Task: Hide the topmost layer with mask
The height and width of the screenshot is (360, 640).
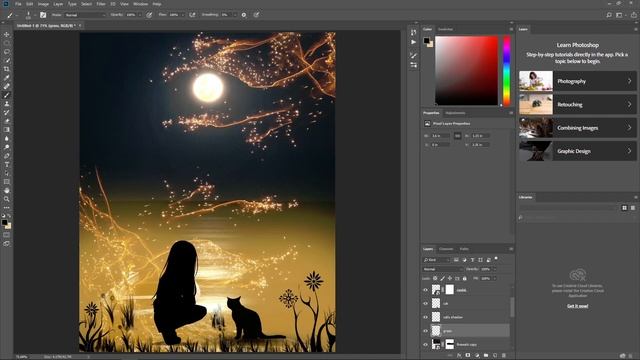Action: coord(425,290)
